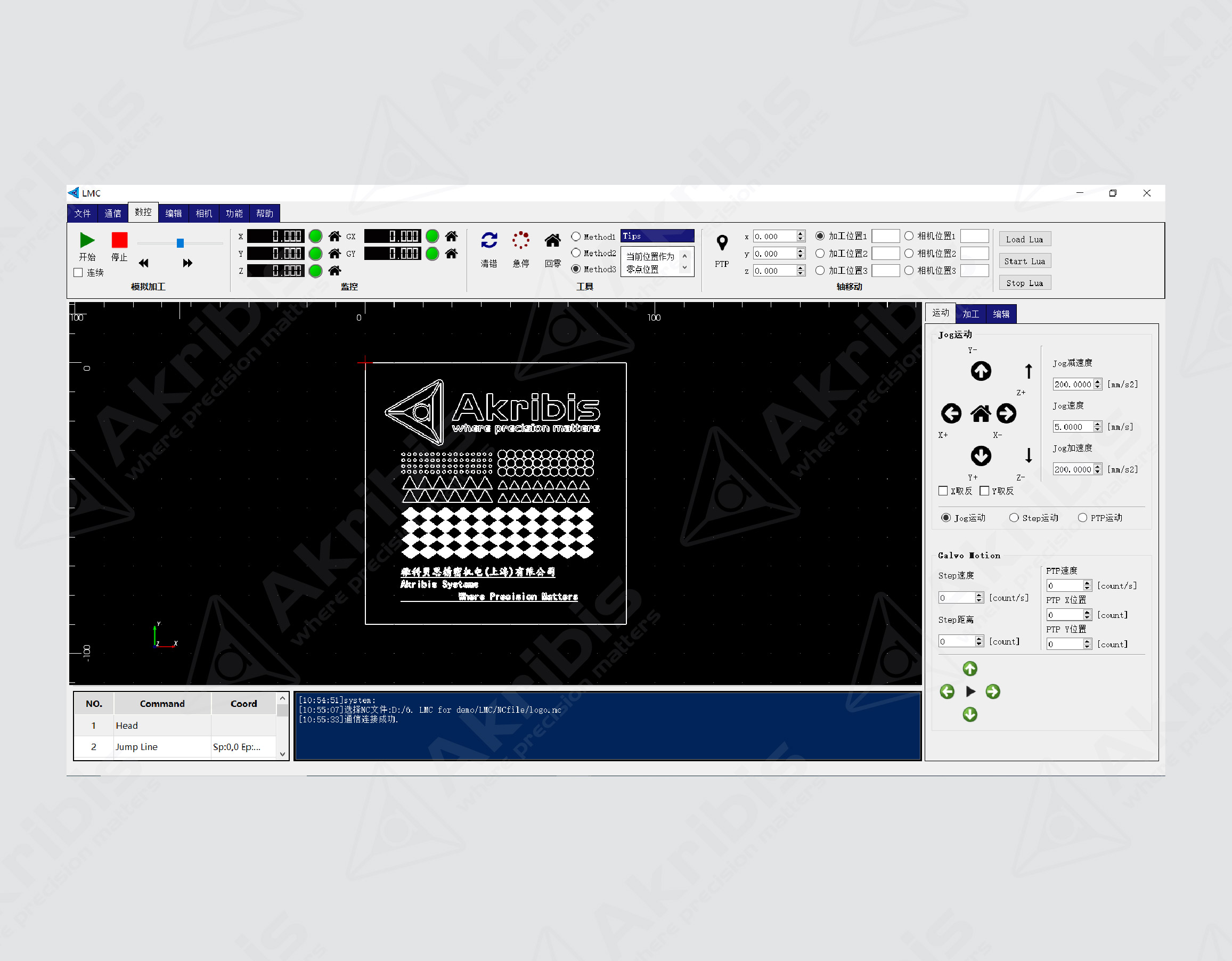Click the Load Lua button
The height and width of the screenshot is (961, 1232).
tap(1024, 239)
